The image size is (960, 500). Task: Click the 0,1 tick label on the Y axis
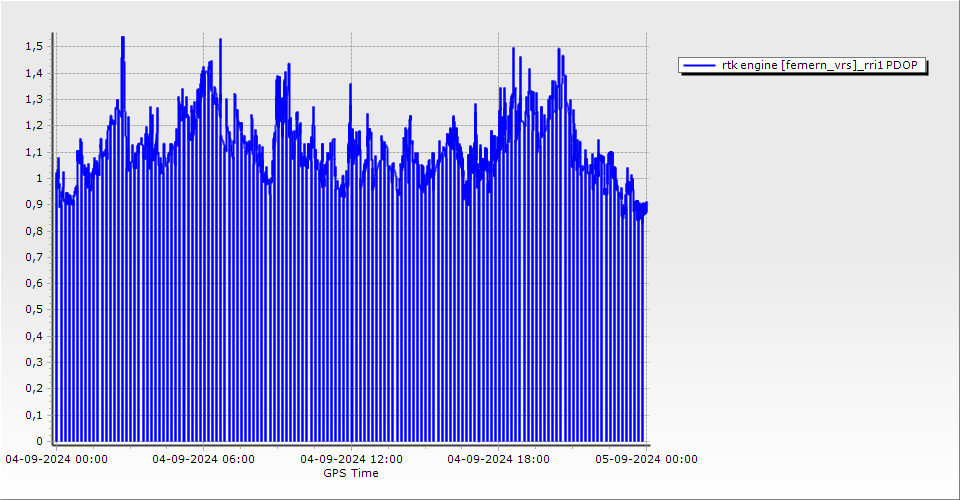click(35, 415)
